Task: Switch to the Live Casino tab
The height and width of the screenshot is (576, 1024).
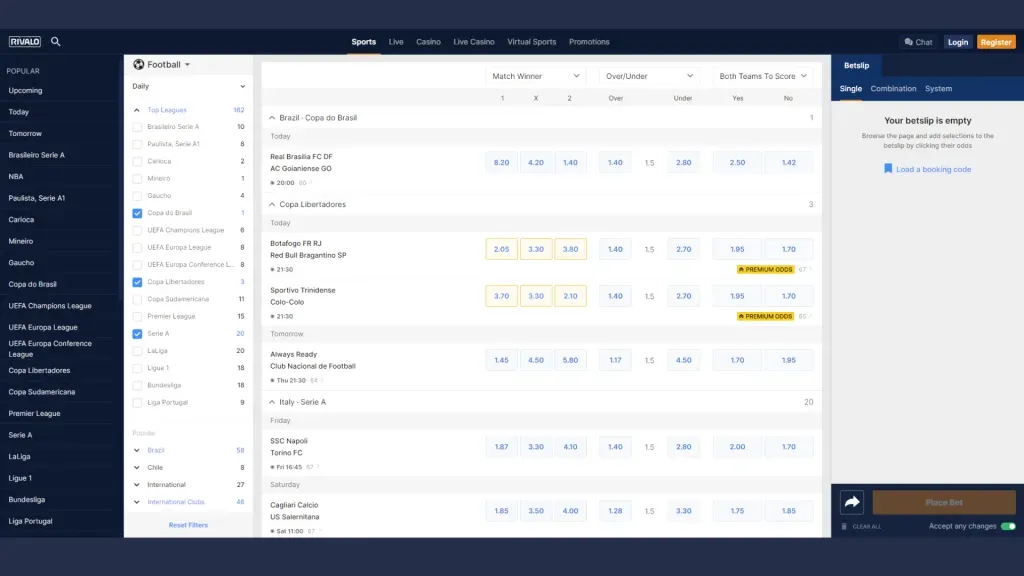Action: [473, 41]
